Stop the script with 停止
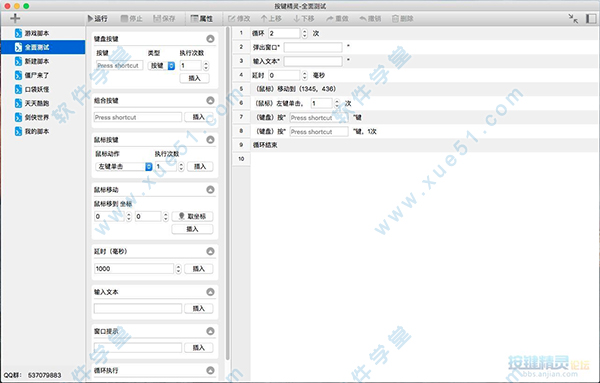 (132, 18)
